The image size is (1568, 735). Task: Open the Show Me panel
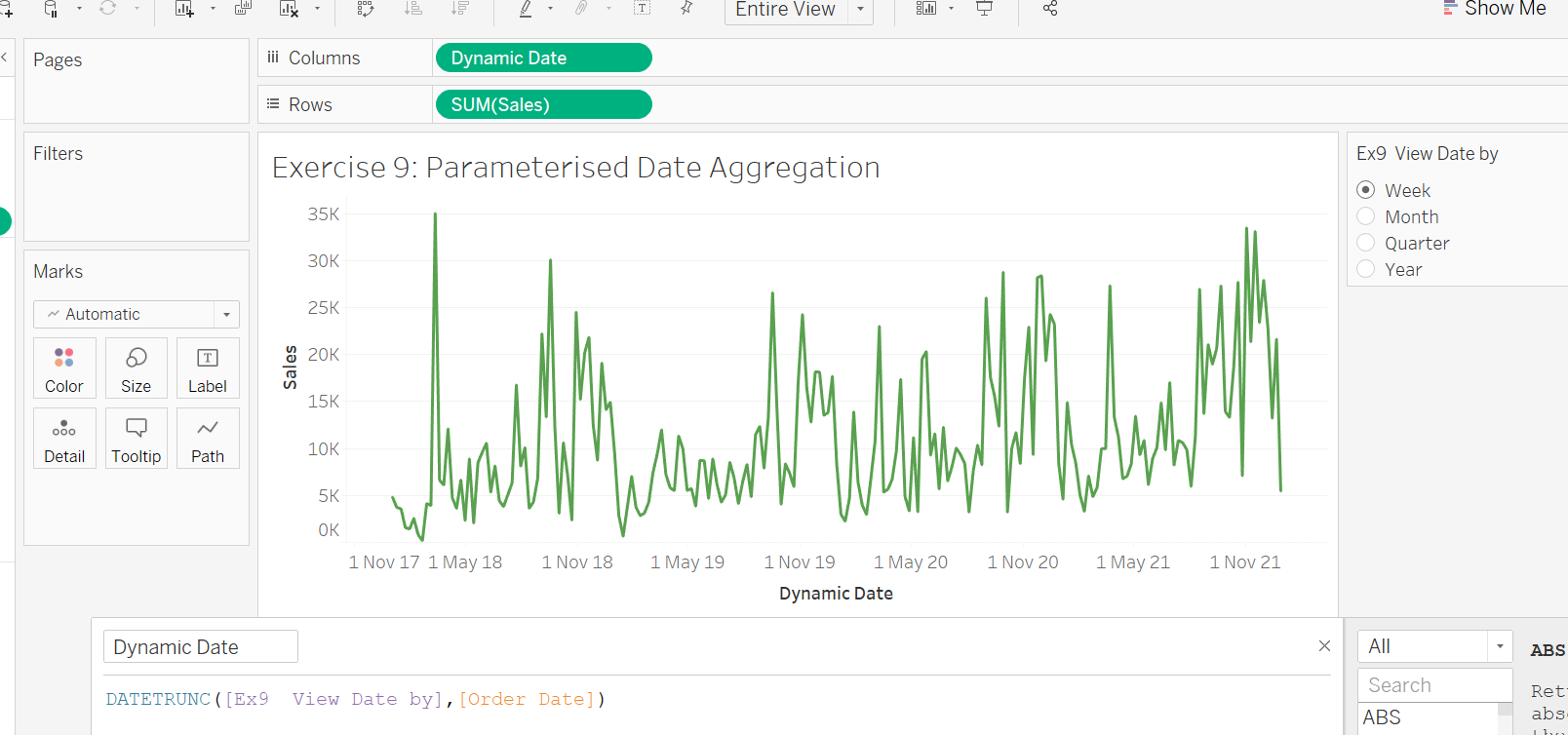coord(1496,9)
